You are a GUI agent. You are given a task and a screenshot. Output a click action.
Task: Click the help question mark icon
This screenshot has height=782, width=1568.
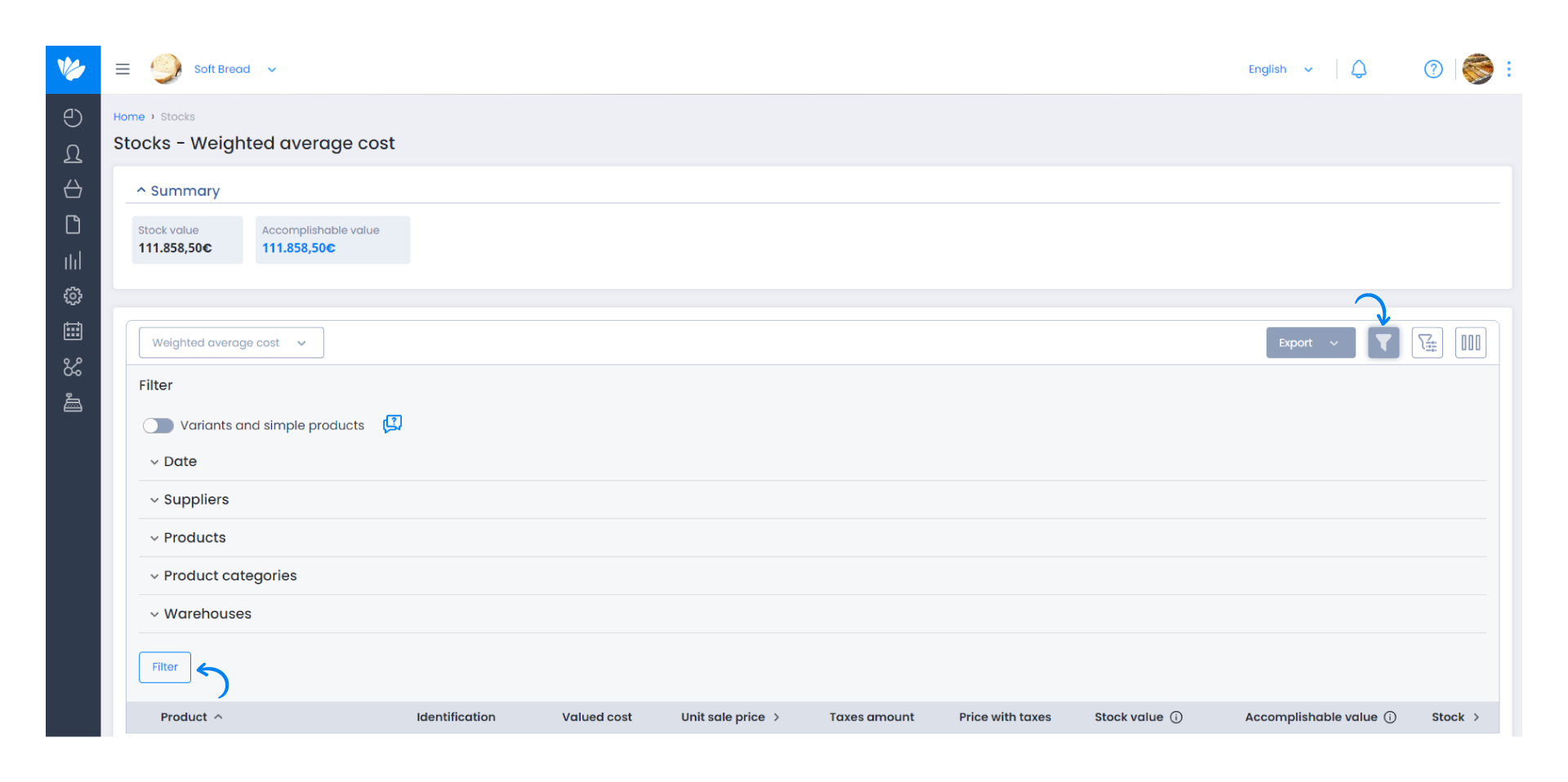(1432, 69)
